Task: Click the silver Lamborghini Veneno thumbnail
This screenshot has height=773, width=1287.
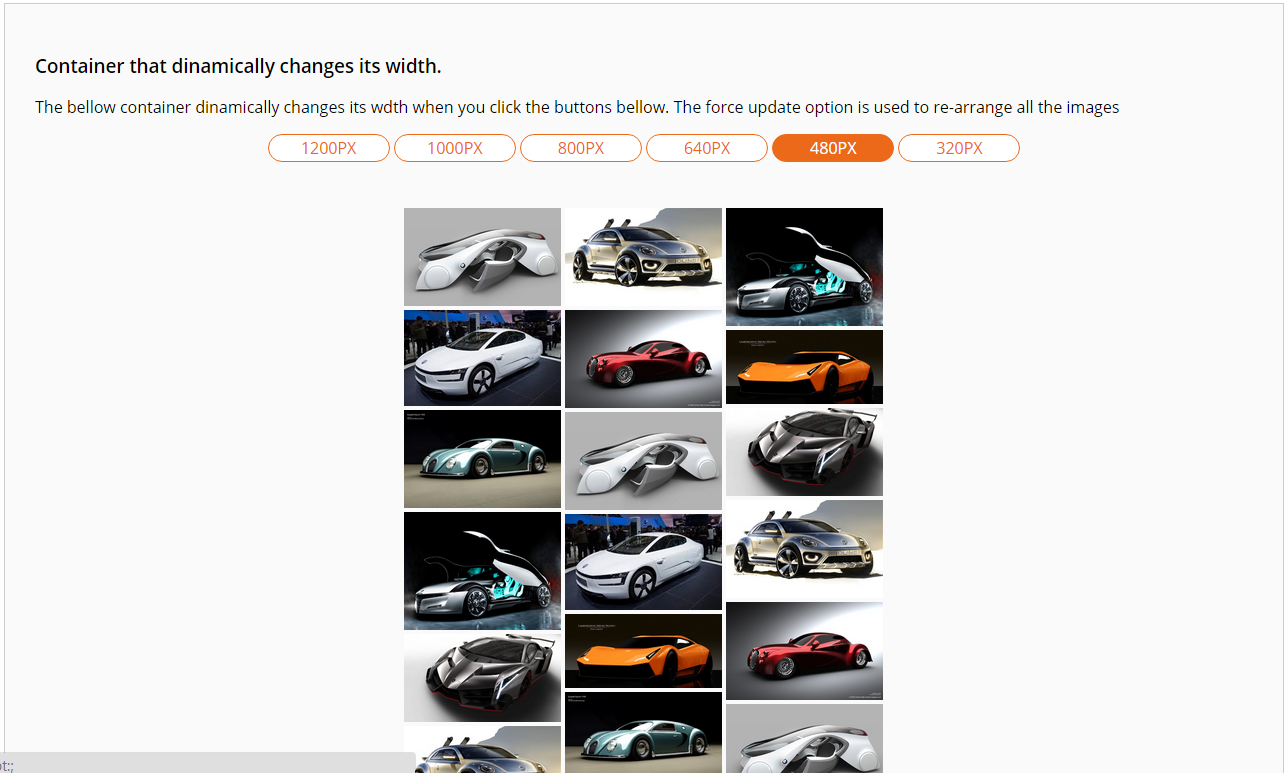Action: (804, 451)
